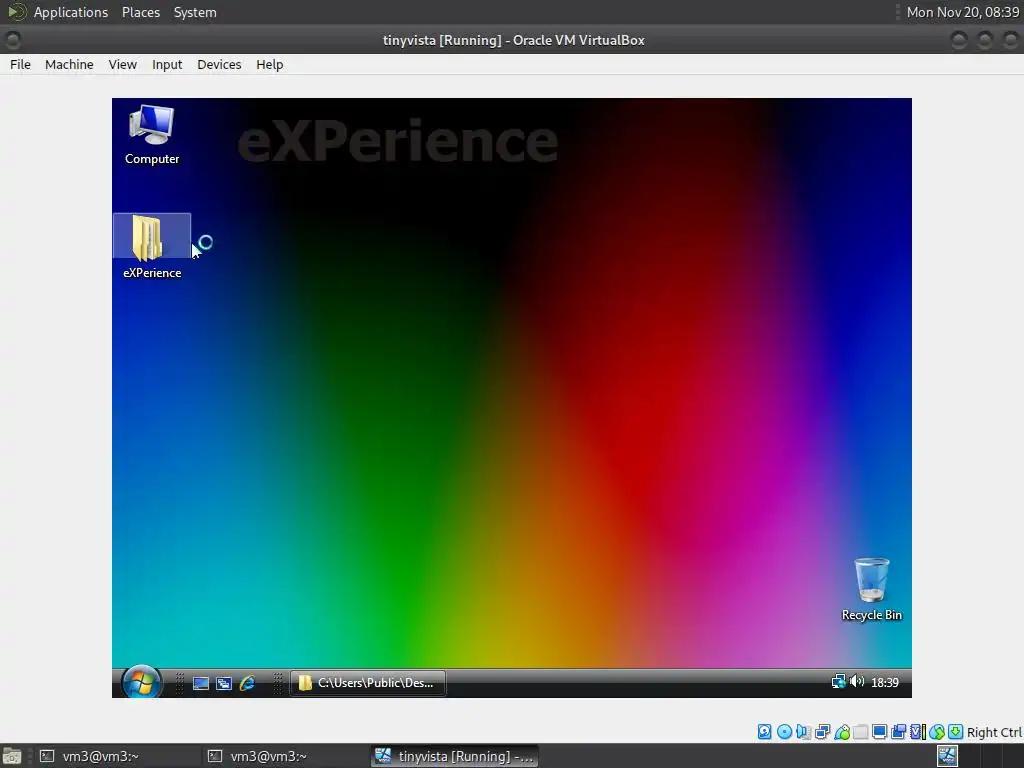Open the File menu

click(20, 65)
